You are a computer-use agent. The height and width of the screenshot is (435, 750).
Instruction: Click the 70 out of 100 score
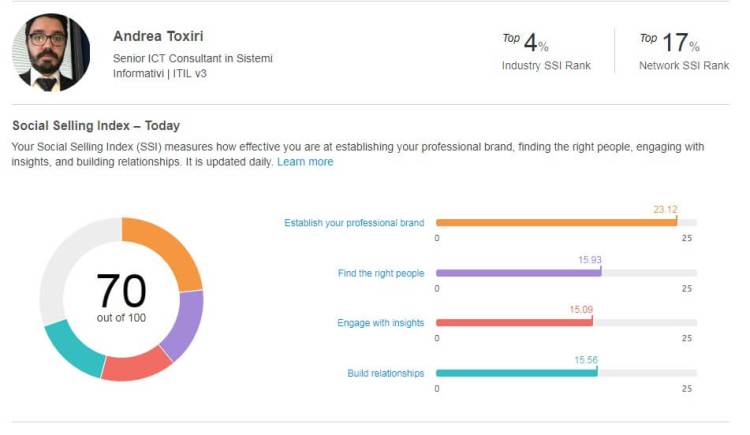click(121, 297)
